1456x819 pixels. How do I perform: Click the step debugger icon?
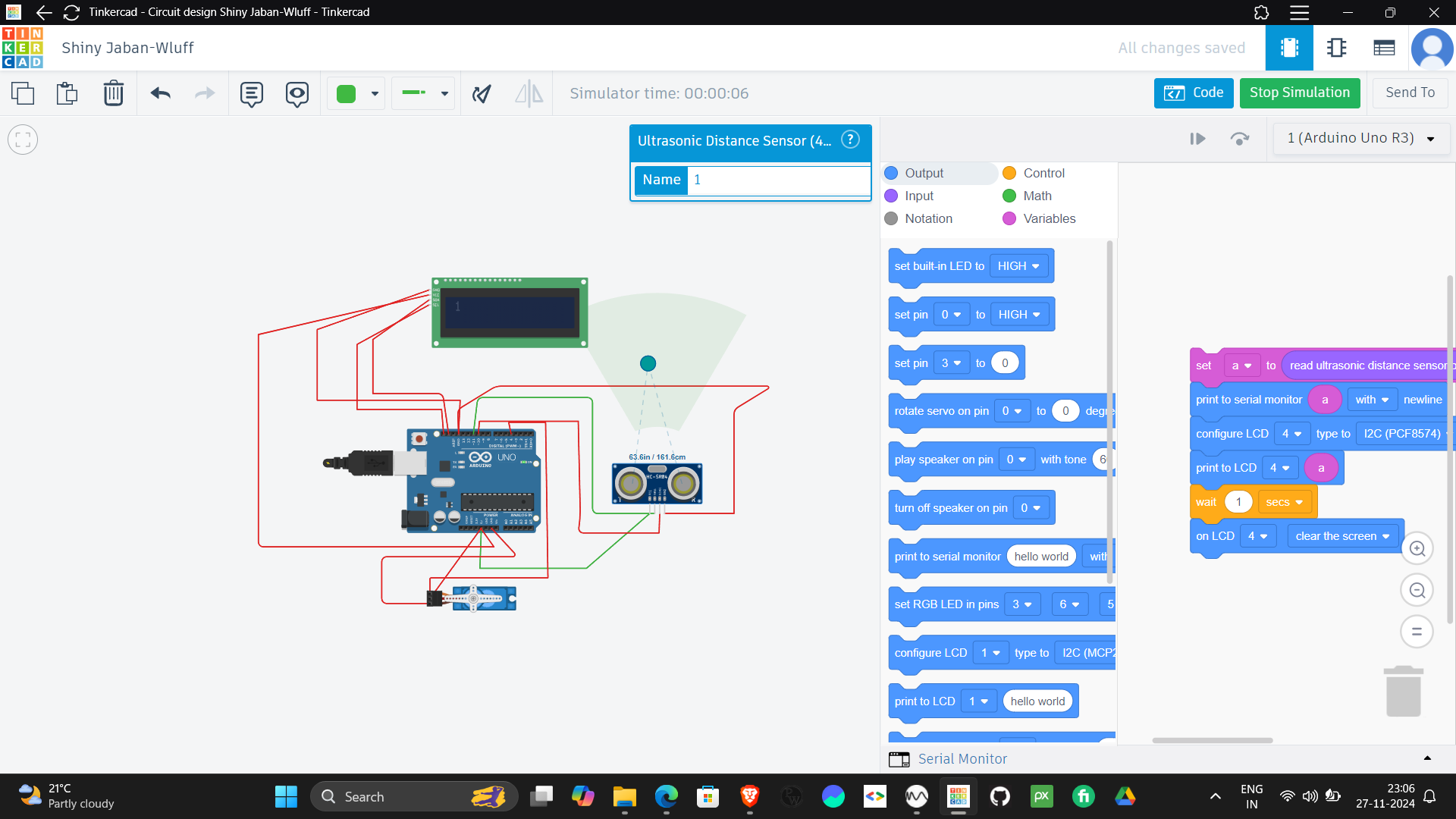pyautogui.click(x=1239, y=139)
